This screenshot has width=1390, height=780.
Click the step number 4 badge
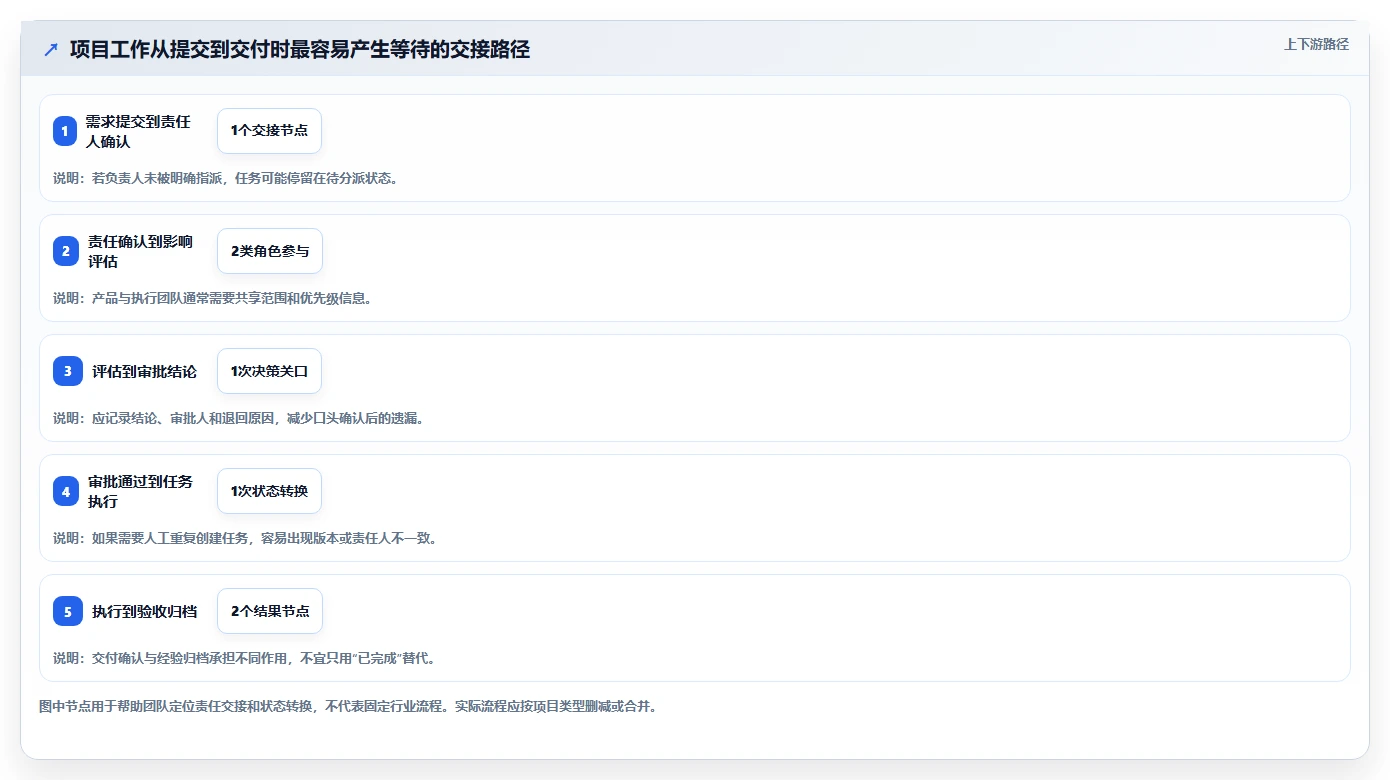66,491
